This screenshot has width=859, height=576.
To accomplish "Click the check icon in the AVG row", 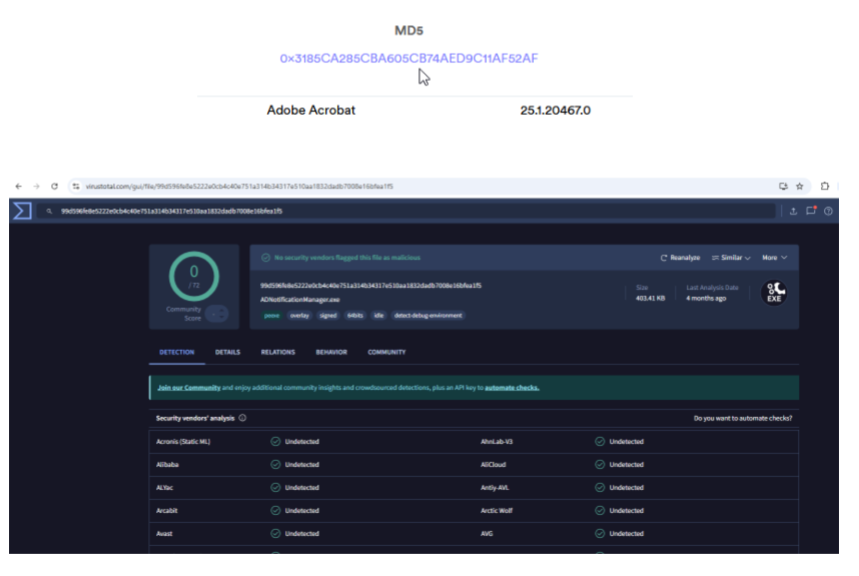I will point(600,534).
